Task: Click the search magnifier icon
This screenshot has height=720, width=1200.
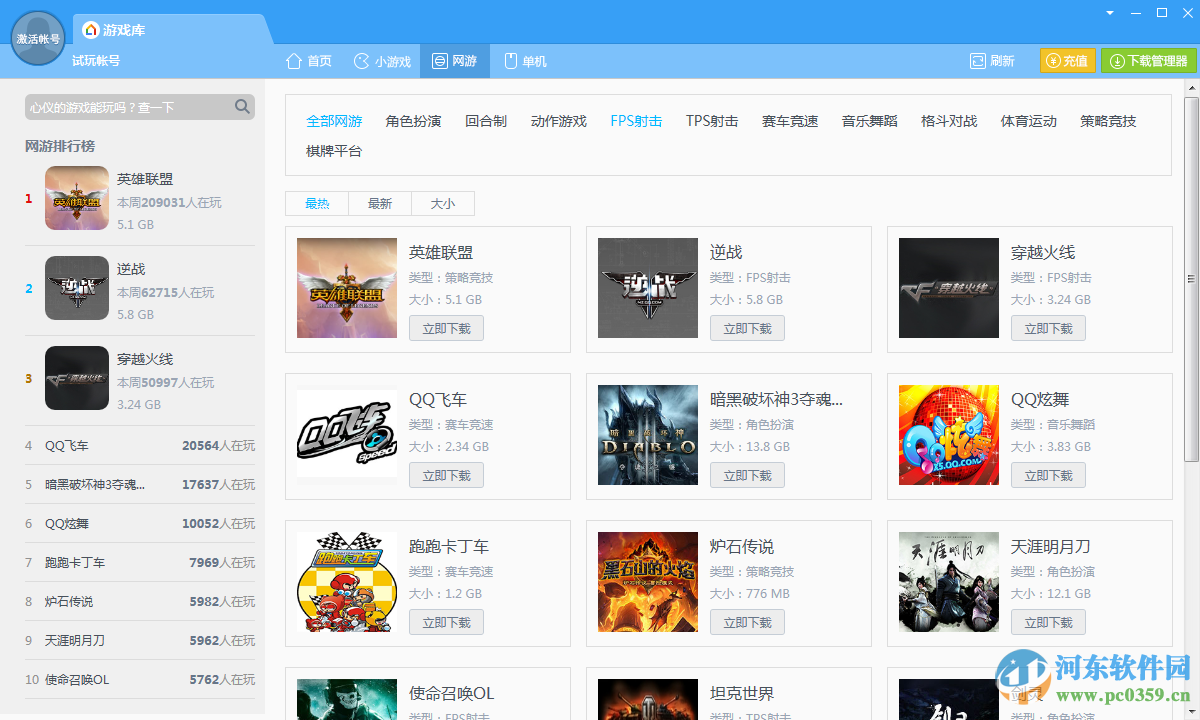Action: click(x=241, y=105)
